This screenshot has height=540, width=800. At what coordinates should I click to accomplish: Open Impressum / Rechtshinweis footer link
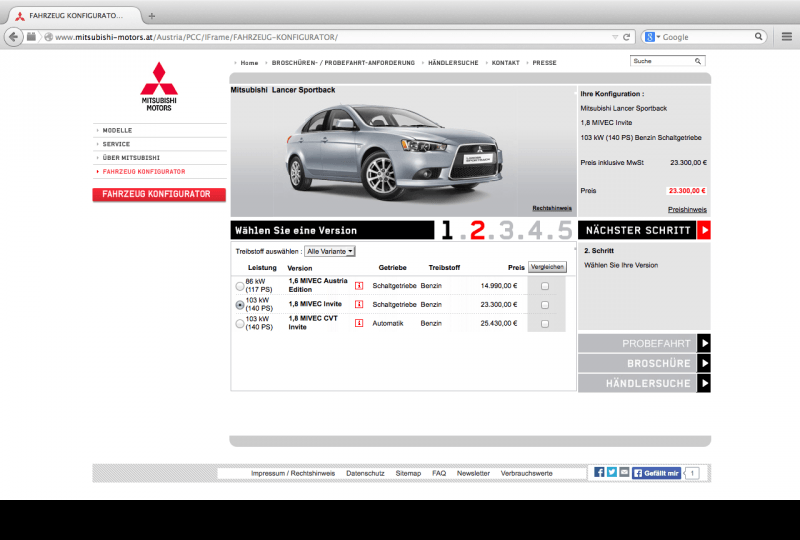(x=293, y=474)
